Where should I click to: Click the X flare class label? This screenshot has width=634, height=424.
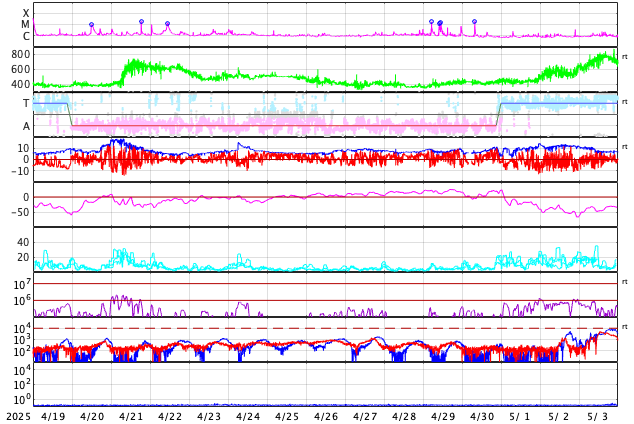[26, 14]
